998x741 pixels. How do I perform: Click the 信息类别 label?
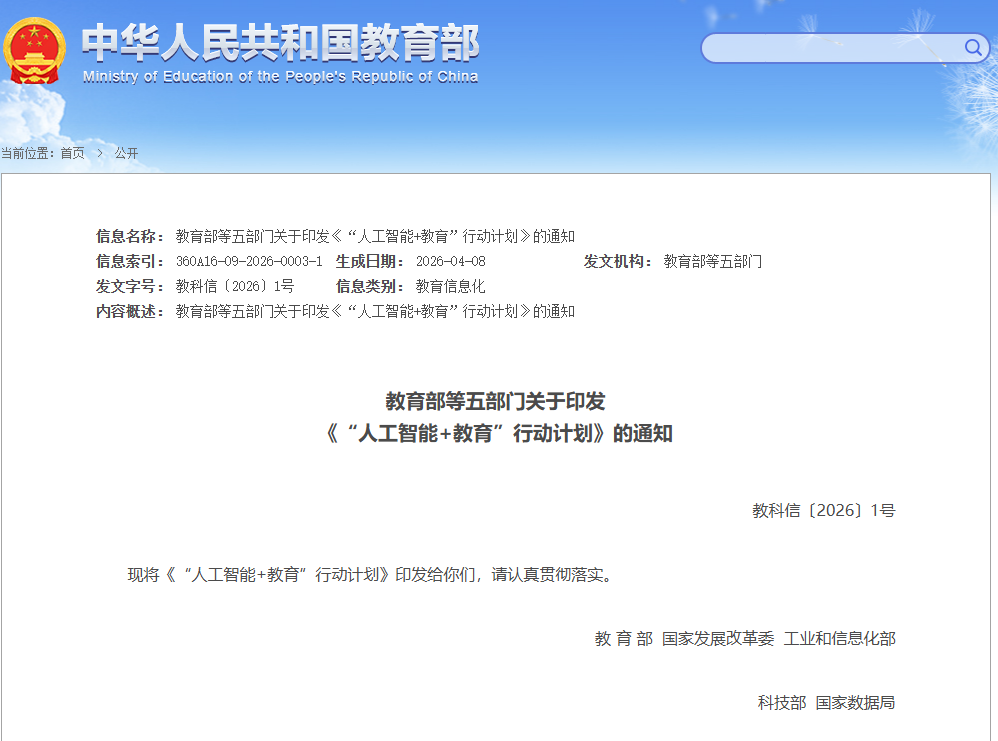(x=370, y=286)
